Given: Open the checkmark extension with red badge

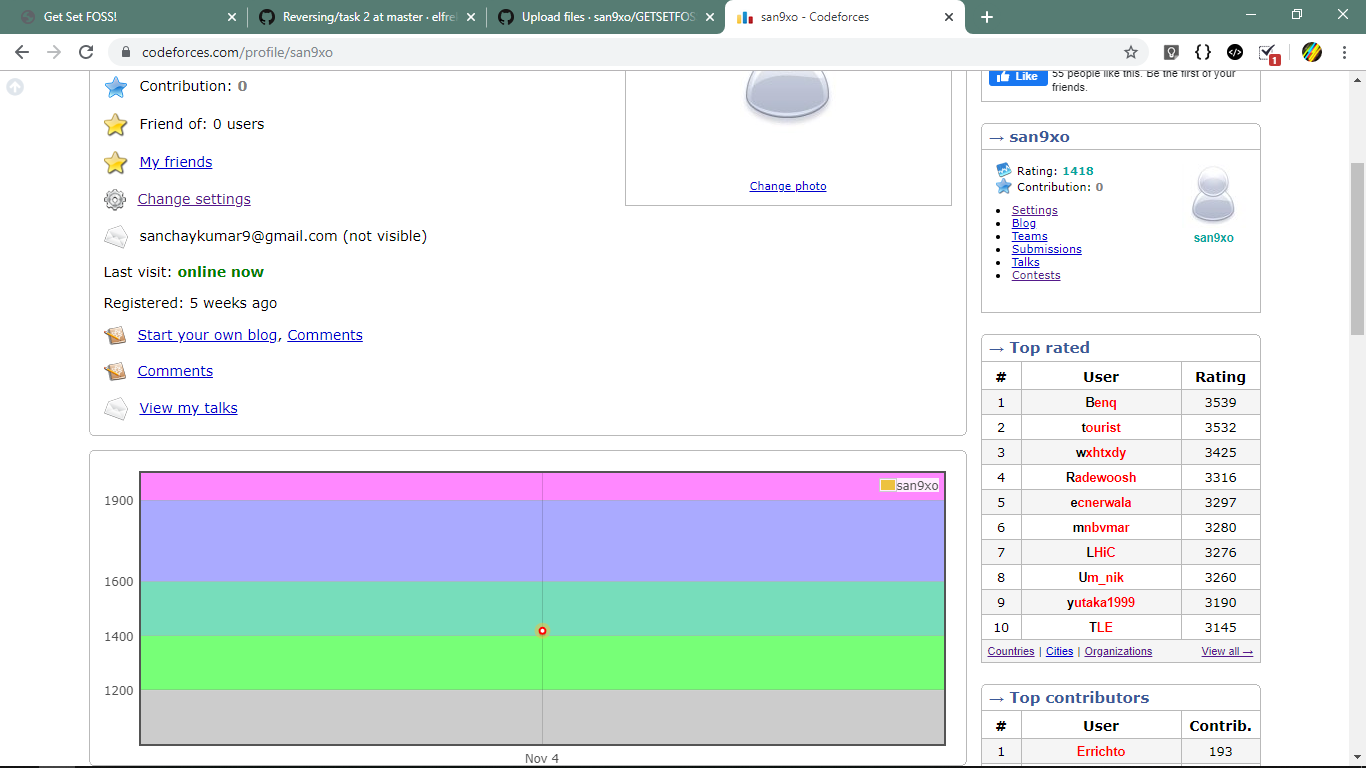Looking at the screenshot, I should point(1268,53).
